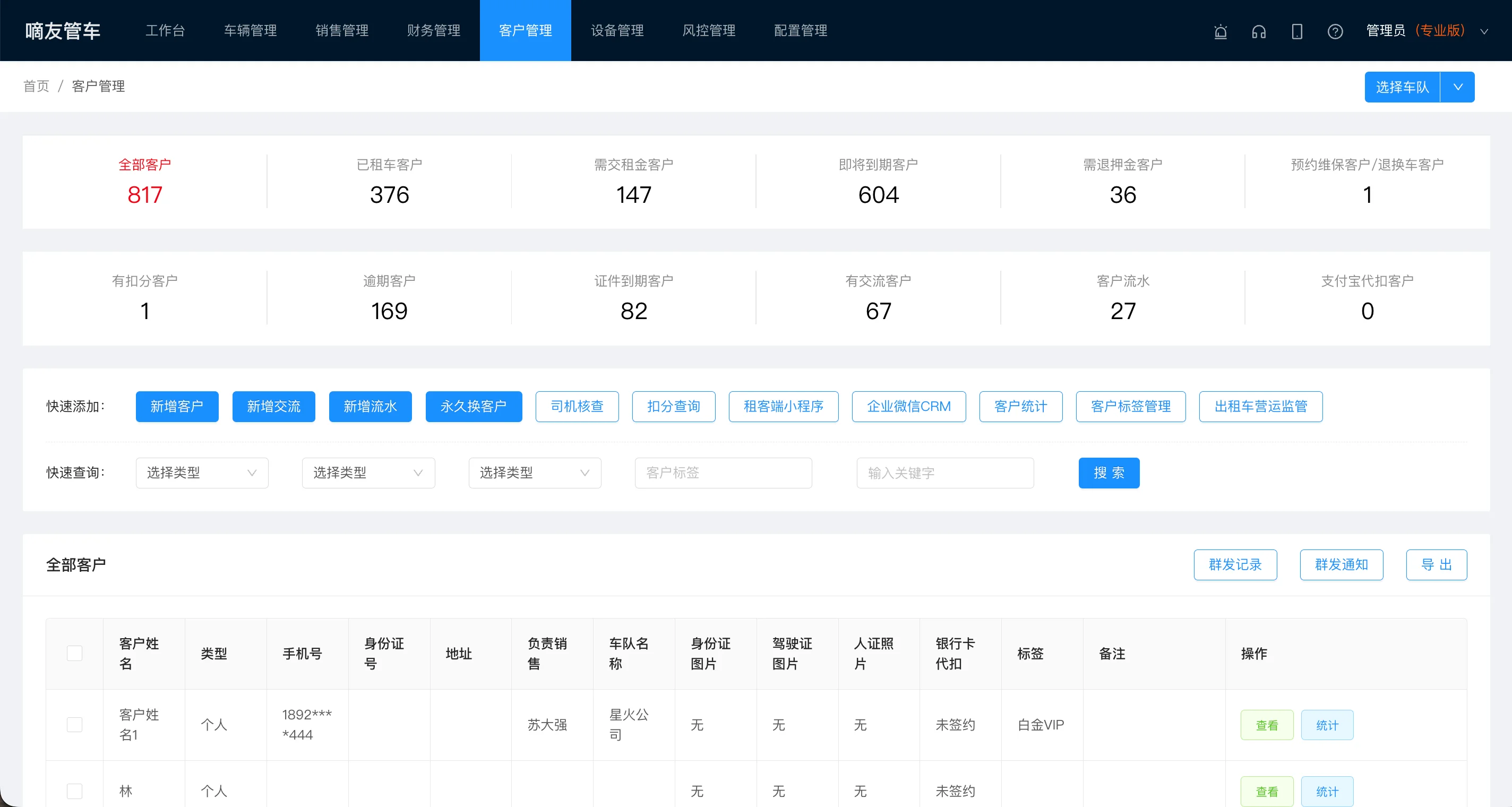1512x807 pixels.
Task: Select the 客户管理 top tab
Action: tap(526, 30)
